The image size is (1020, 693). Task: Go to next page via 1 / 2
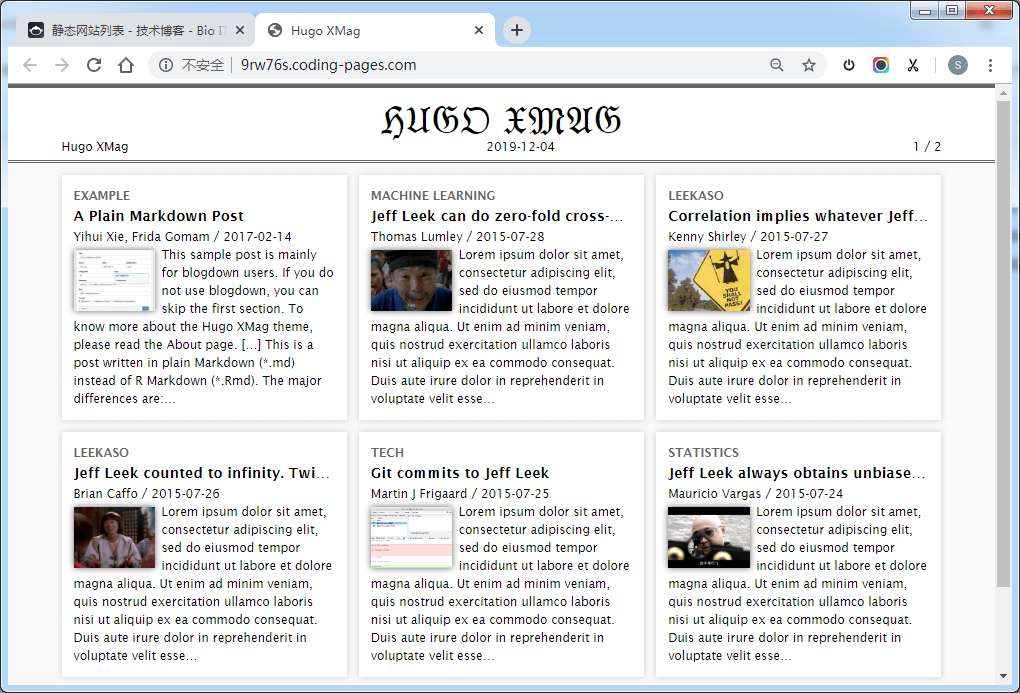pos(927,146)
